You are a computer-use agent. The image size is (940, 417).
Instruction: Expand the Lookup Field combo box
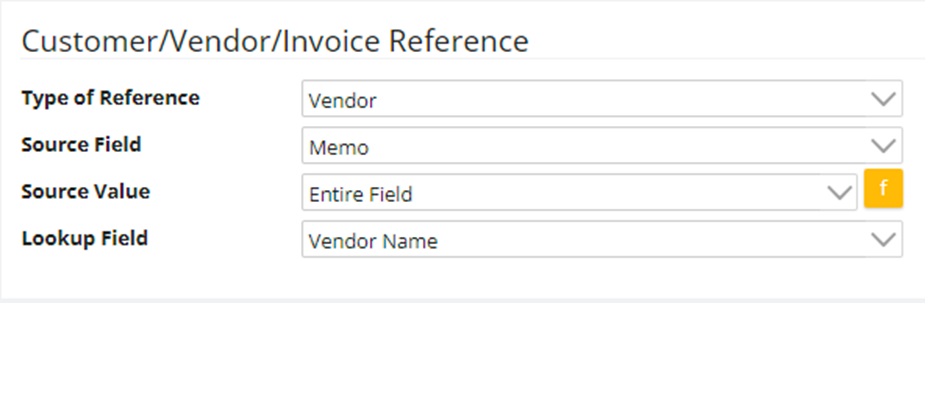point(600,240)
